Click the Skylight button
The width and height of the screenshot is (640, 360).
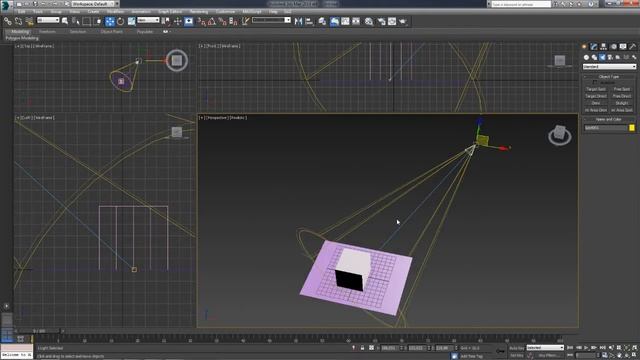click(x=622, y=103)
